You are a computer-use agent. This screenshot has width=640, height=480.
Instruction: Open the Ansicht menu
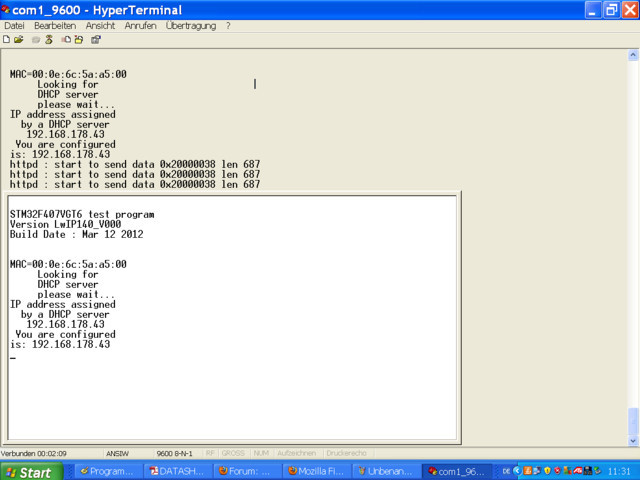point(100,26)
